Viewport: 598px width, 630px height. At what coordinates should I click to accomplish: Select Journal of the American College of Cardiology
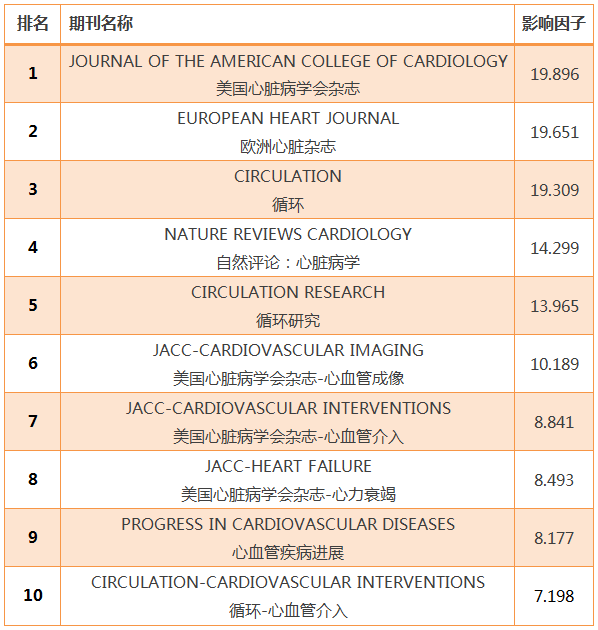click(288, 61)
